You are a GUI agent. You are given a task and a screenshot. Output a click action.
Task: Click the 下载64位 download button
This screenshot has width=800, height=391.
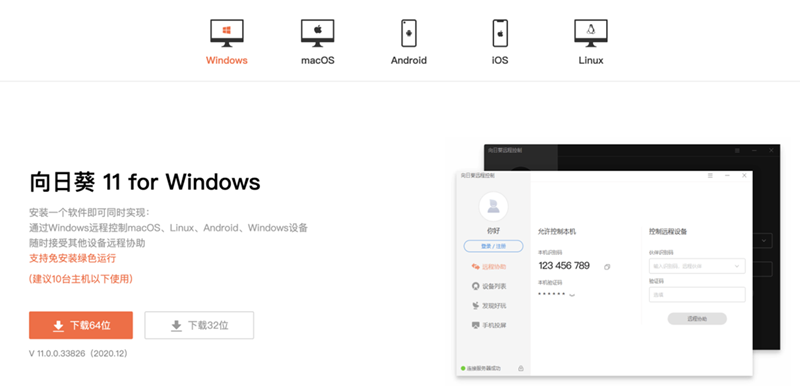tap(81, 325)
